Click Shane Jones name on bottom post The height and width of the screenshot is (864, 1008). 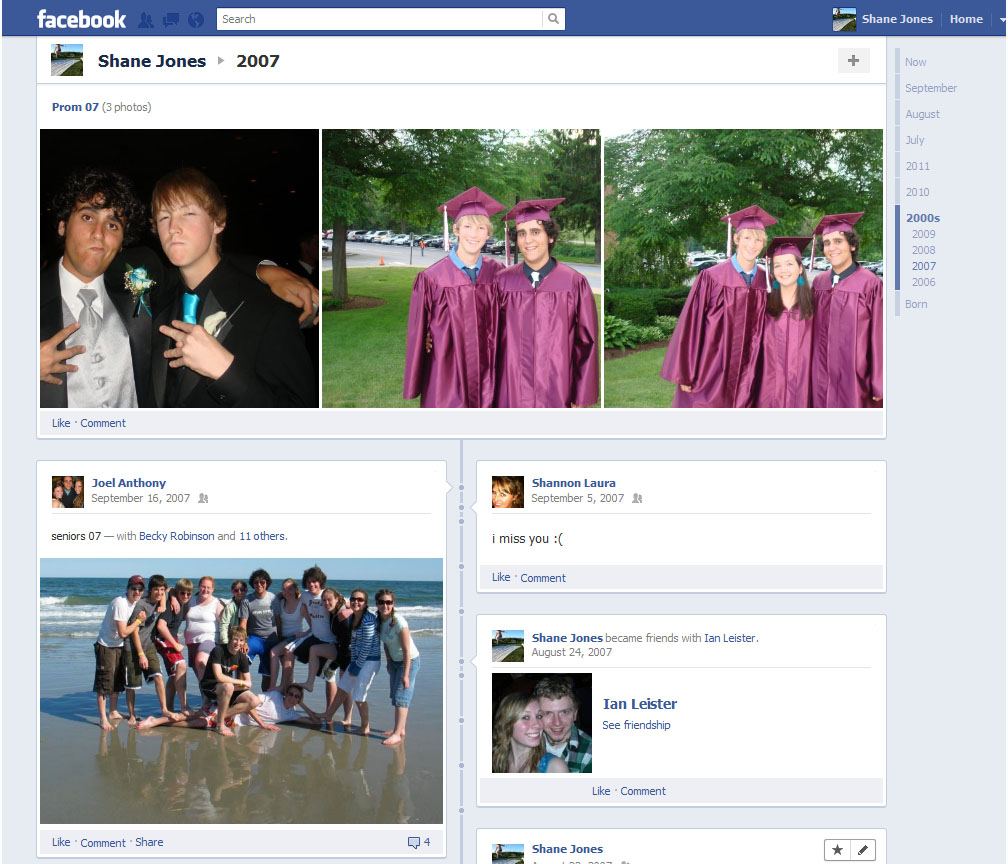click(567, 849)
